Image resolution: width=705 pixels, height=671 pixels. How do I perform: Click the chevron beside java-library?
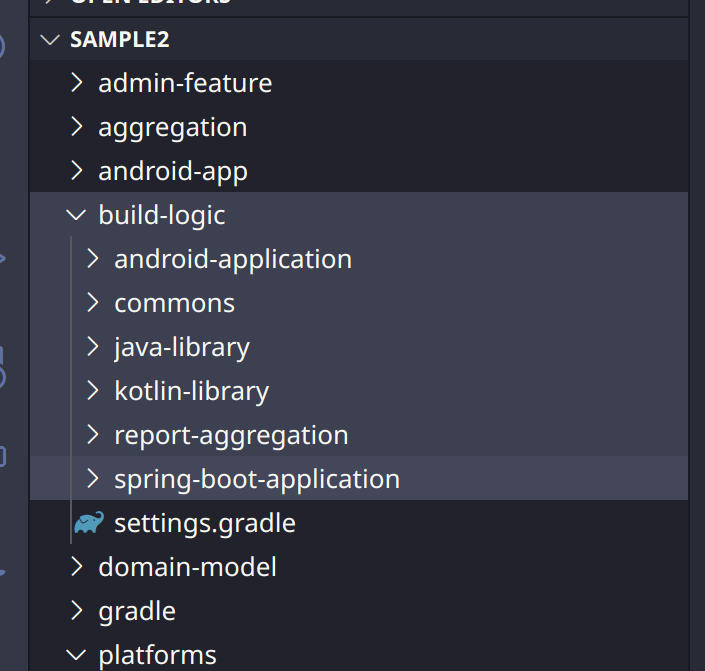(x=93, y=347)
